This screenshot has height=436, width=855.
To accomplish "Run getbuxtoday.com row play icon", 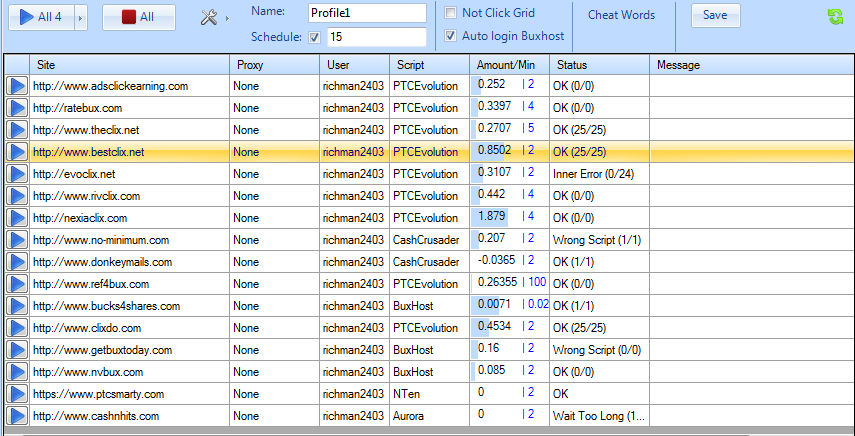I will coord(17,350).
